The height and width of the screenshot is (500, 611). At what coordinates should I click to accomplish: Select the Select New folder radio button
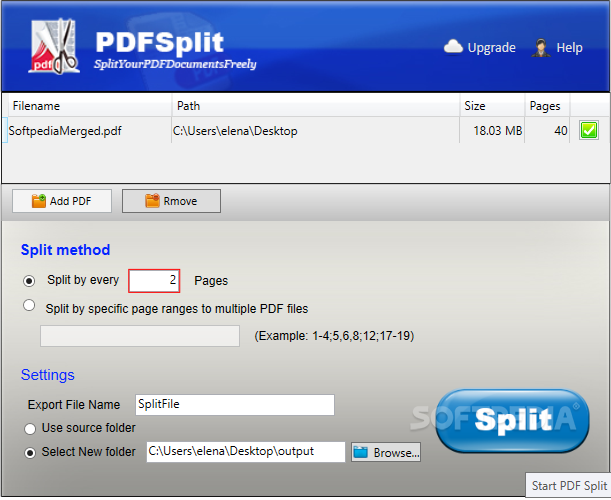pos(30,452)
